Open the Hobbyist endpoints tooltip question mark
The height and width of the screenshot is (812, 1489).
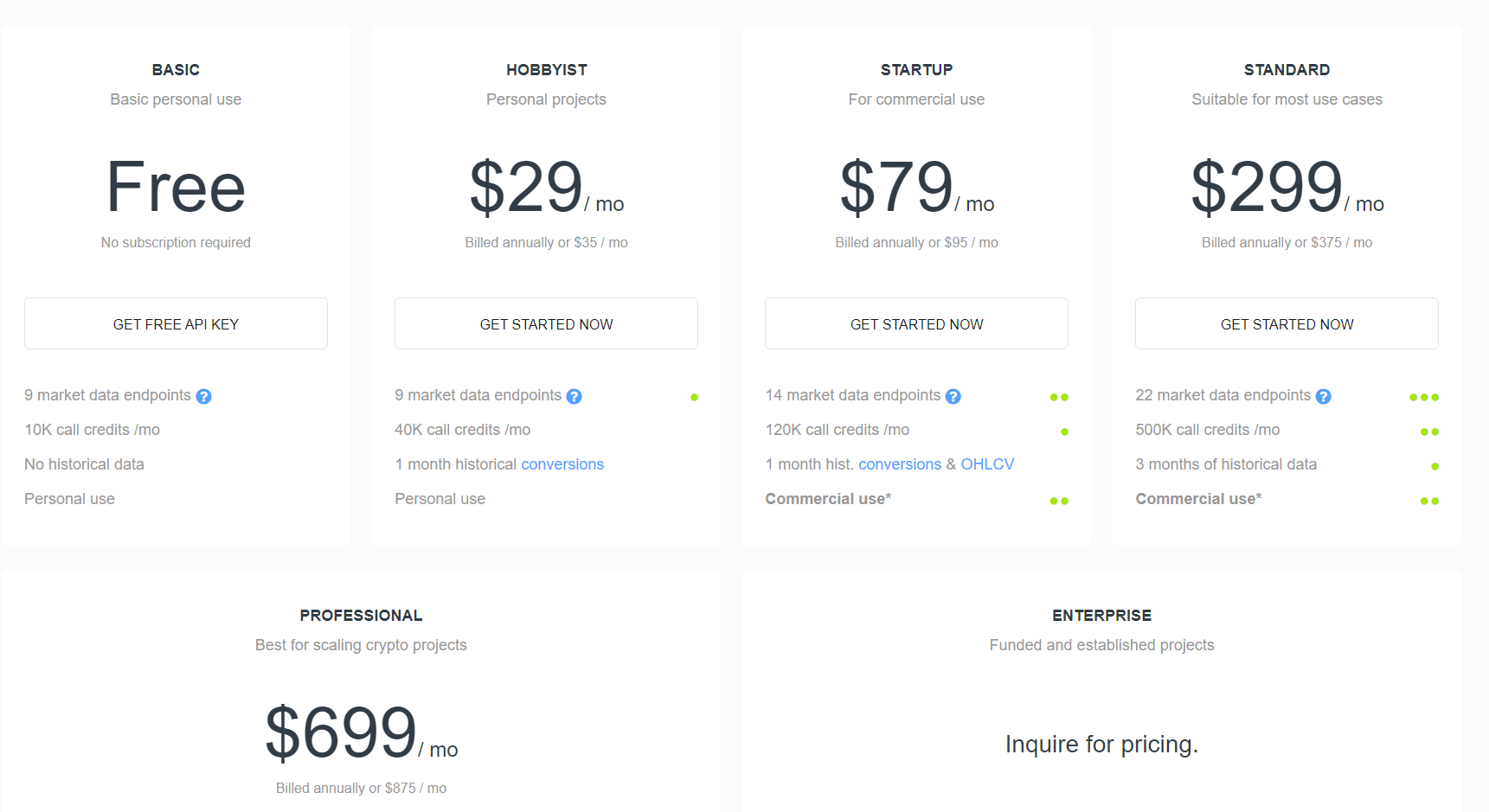coord(574,396)
